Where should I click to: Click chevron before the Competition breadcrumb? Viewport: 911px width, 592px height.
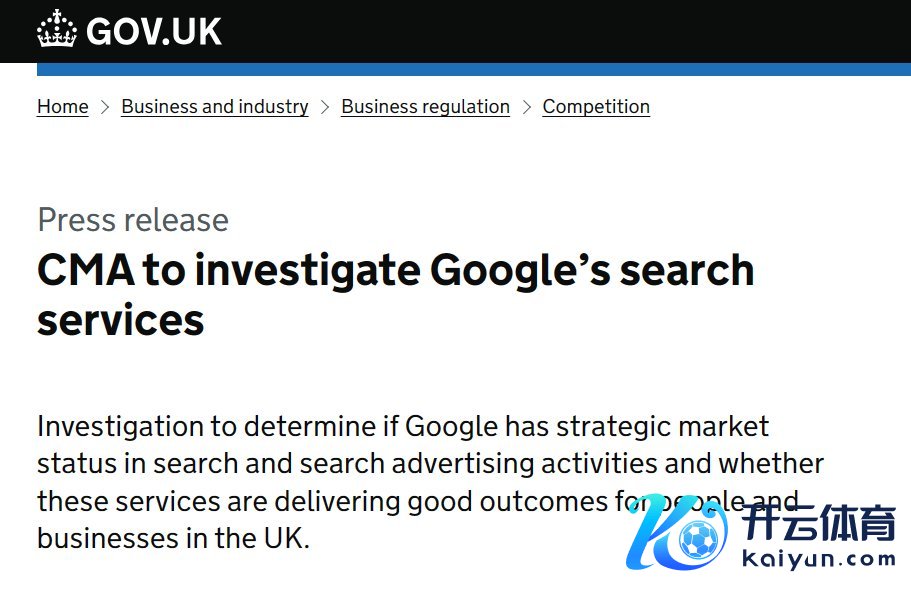click(526, 107)
